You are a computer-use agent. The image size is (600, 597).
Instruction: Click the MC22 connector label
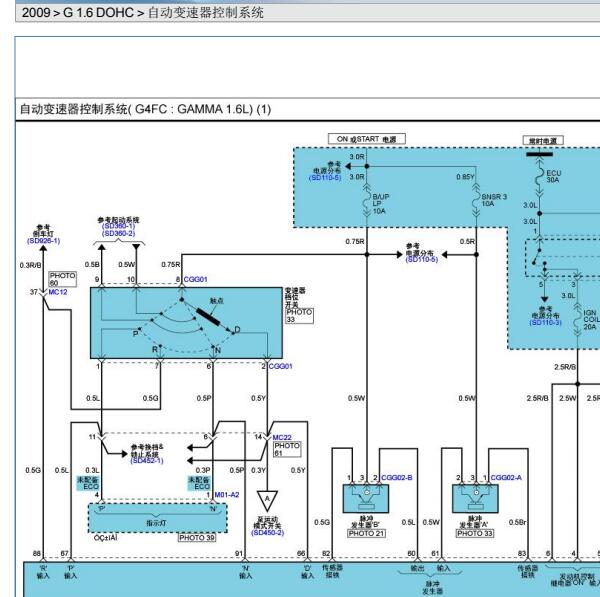(x=282, y=437)
